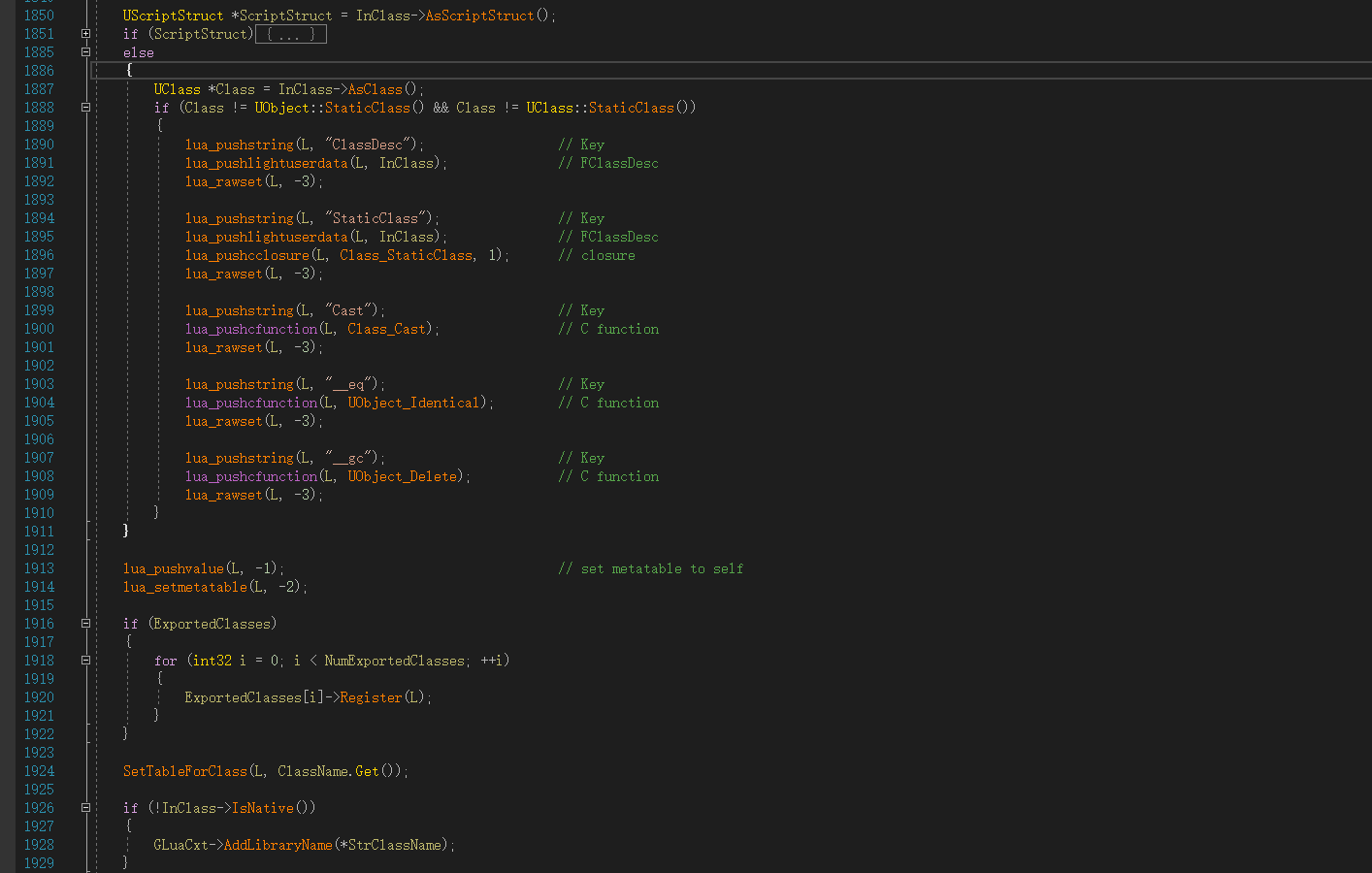Collapse the IsNative if block

pos(85,808)
